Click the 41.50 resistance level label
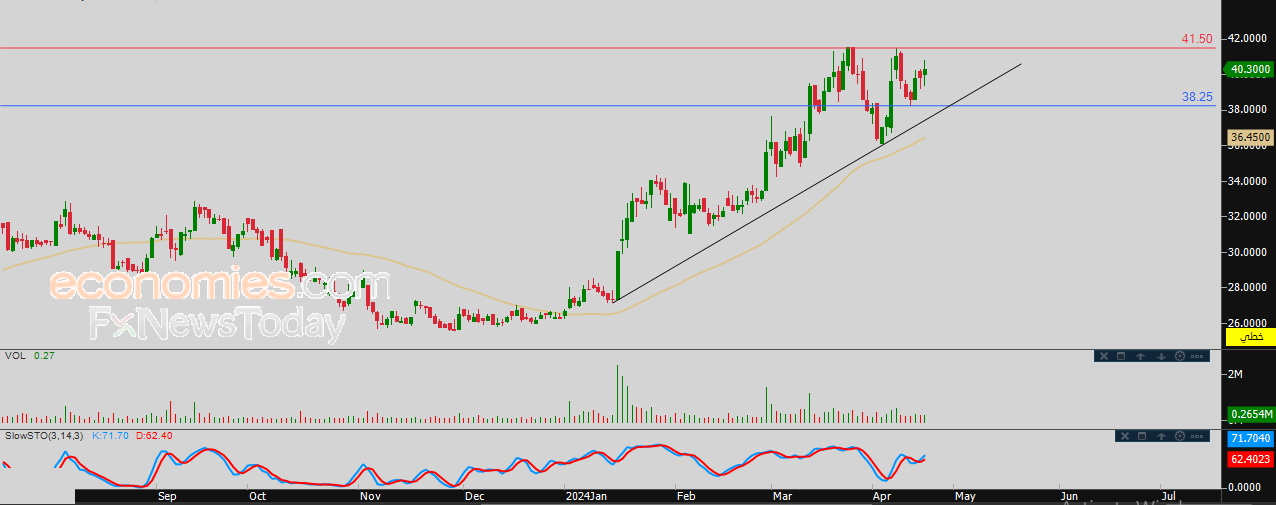This screenshot has width=1276, height=505. (x=1197, y=39)
